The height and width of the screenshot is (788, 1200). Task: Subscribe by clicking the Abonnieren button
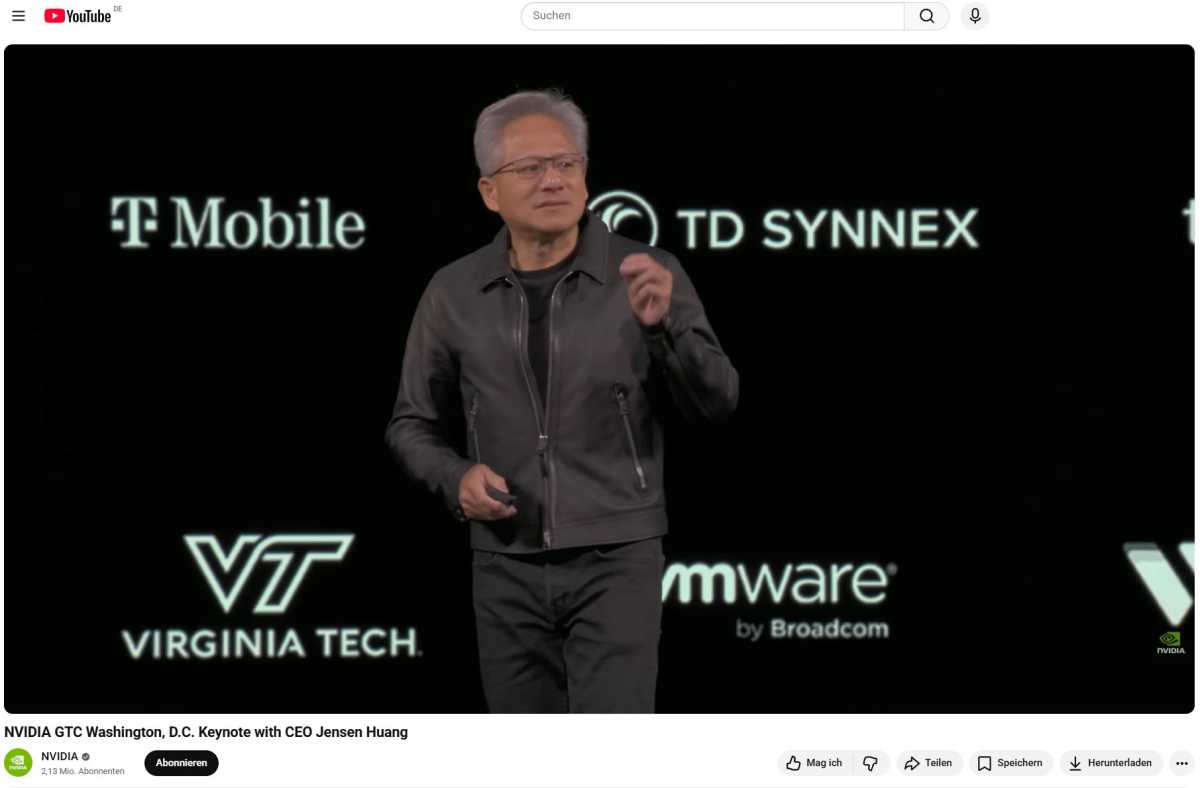181,763
